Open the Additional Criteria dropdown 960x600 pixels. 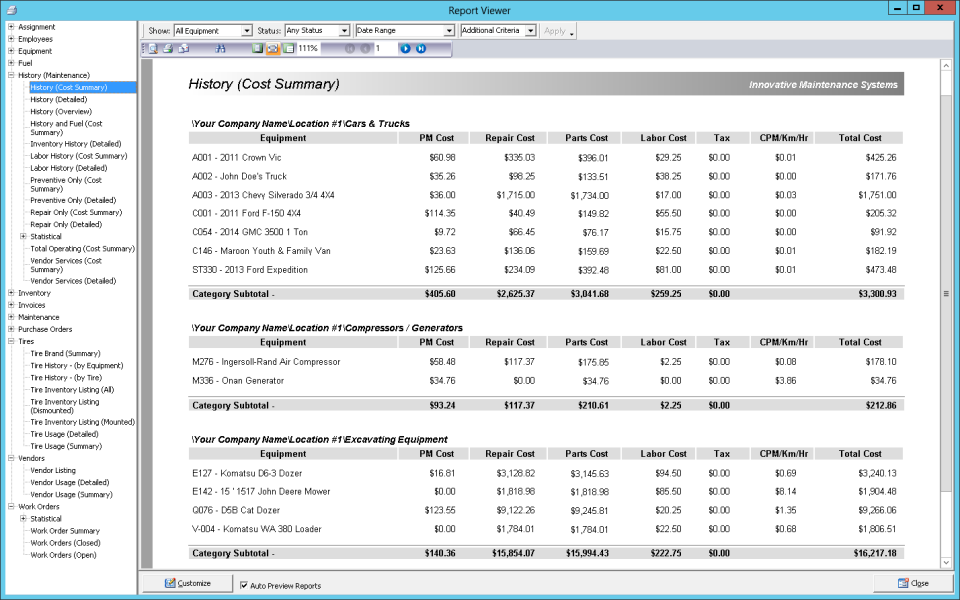[498, 31]
